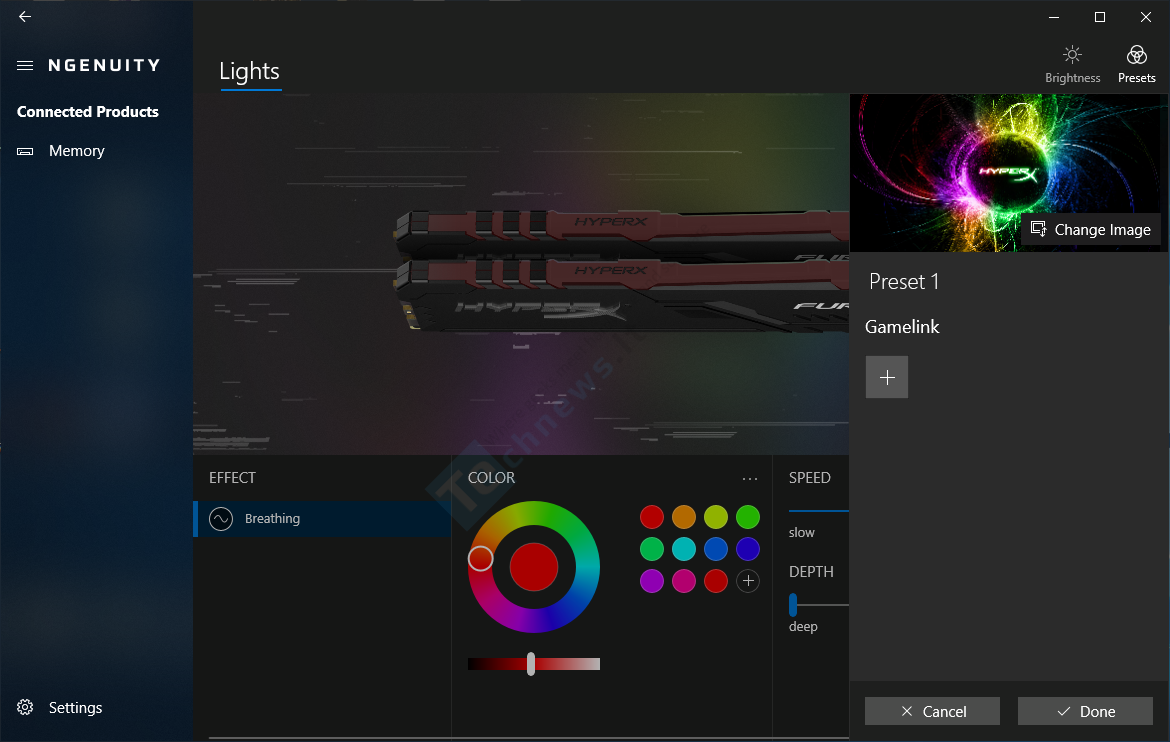Click the color wheel hue ring
This screenshot has height=742, width=1170.
pyautogui.click(x=534, y=567)
